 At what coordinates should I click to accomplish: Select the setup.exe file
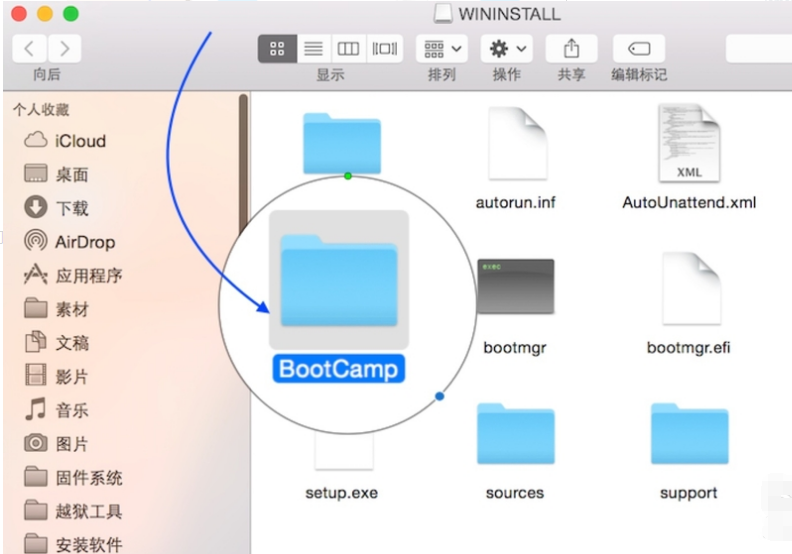click(x=342, y=492)
